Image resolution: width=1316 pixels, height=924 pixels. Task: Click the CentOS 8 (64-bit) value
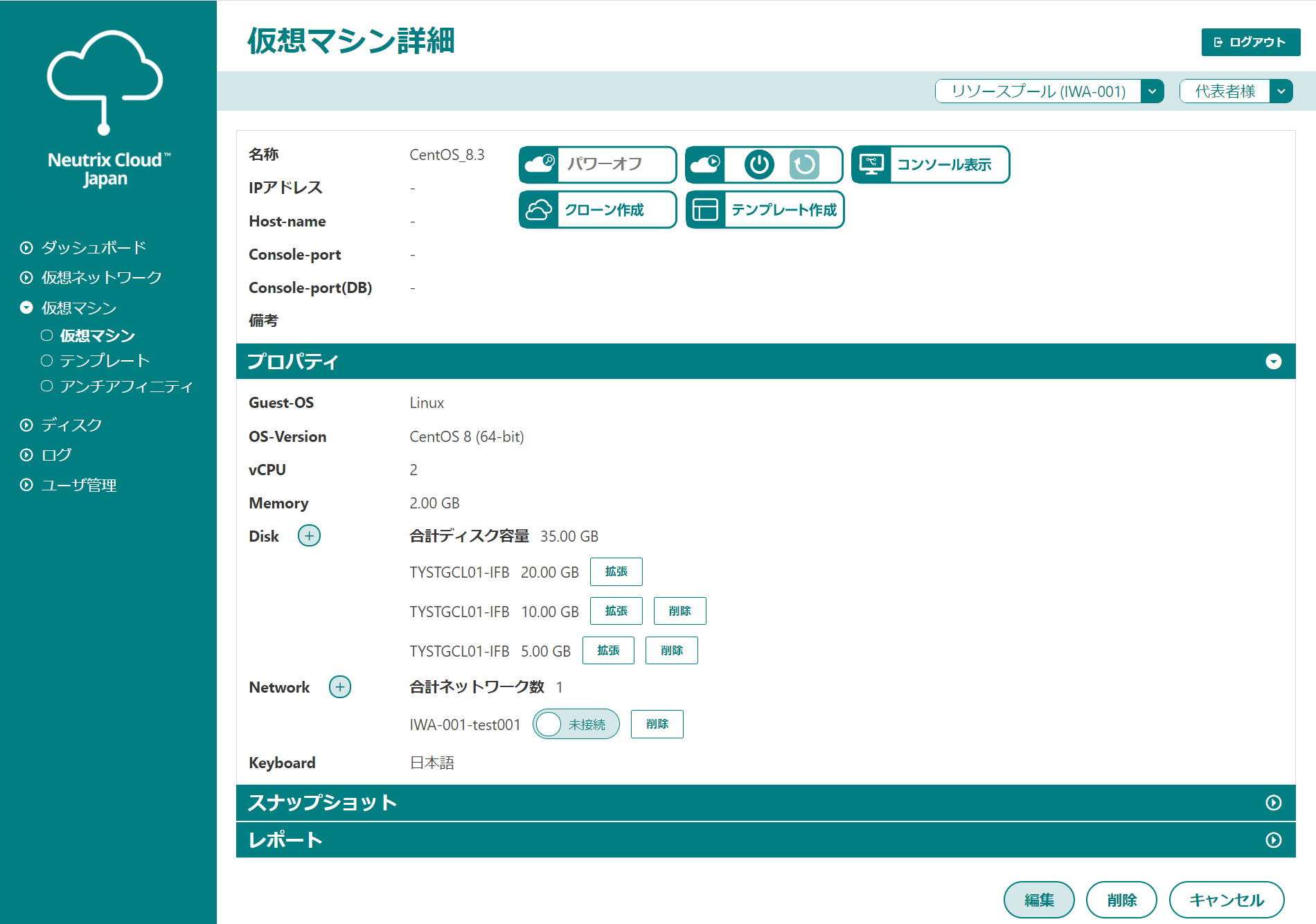467,436
